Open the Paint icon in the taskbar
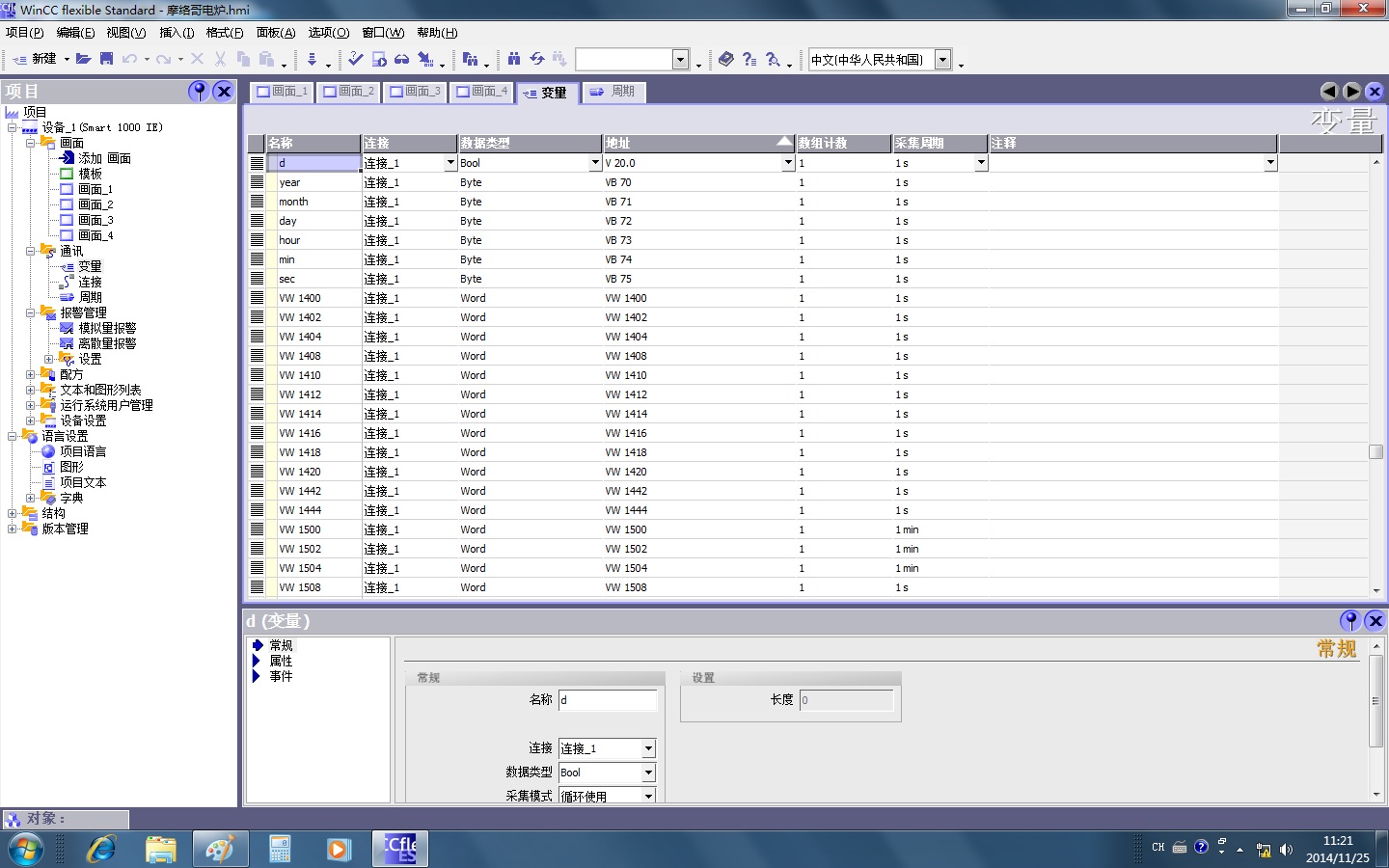This screenshot has width=1389, height=868. (220, 849)
